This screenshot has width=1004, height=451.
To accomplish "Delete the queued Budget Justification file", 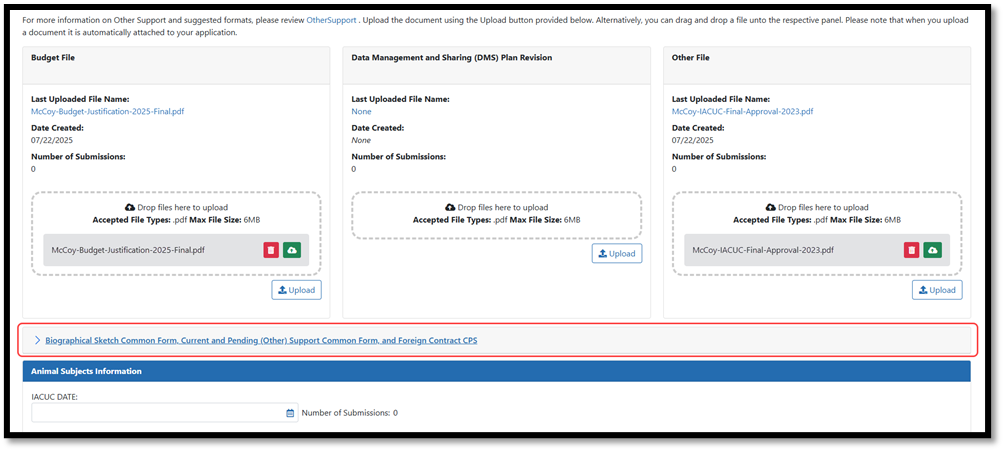I will point(271,250).
